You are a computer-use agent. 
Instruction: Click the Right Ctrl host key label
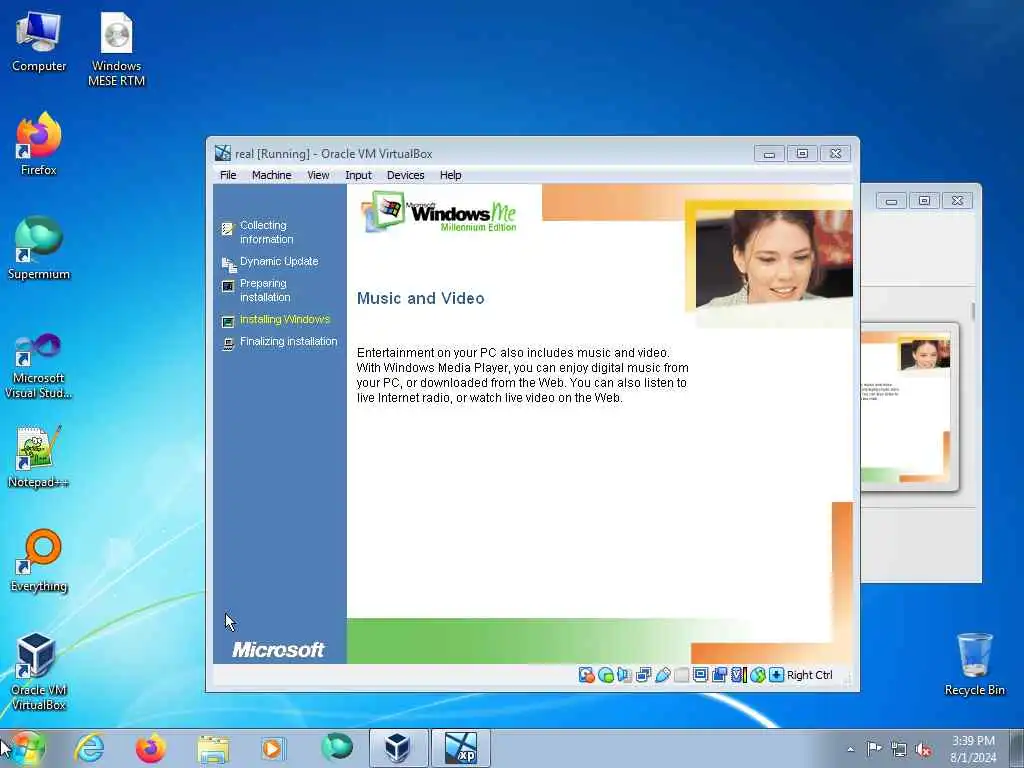(810, 675)
